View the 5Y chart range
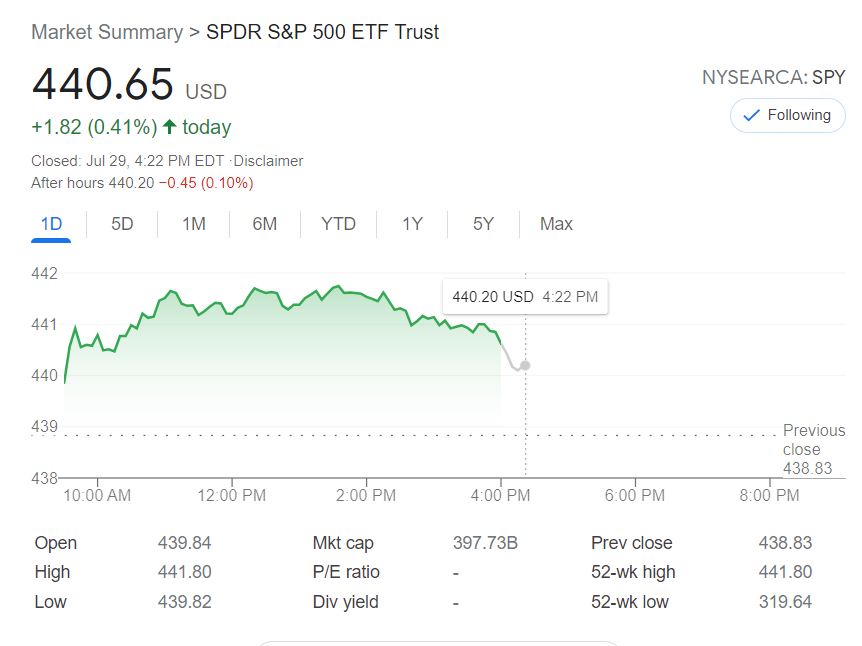 [x=483, y=224]
